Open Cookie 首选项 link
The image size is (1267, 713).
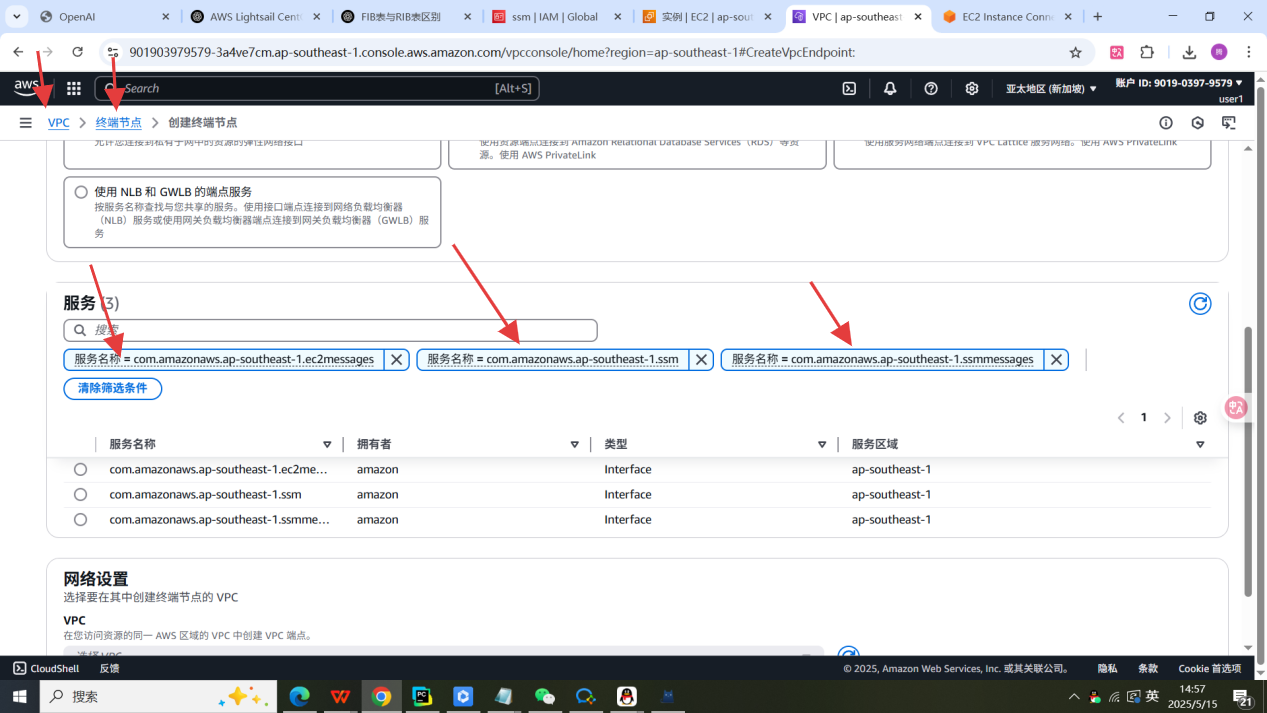click(x=1210, y=668)
